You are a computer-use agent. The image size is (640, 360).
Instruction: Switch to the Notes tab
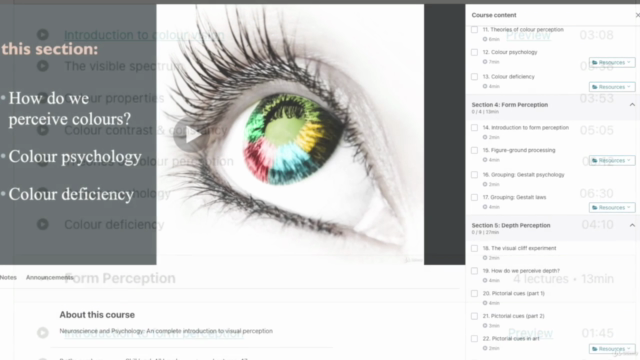(8, 278)
